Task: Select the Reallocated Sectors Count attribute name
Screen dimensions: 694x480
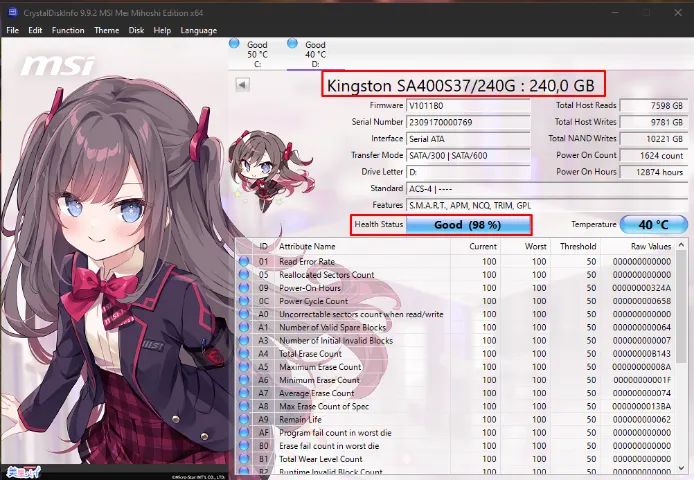Action: tap(327, 275)
